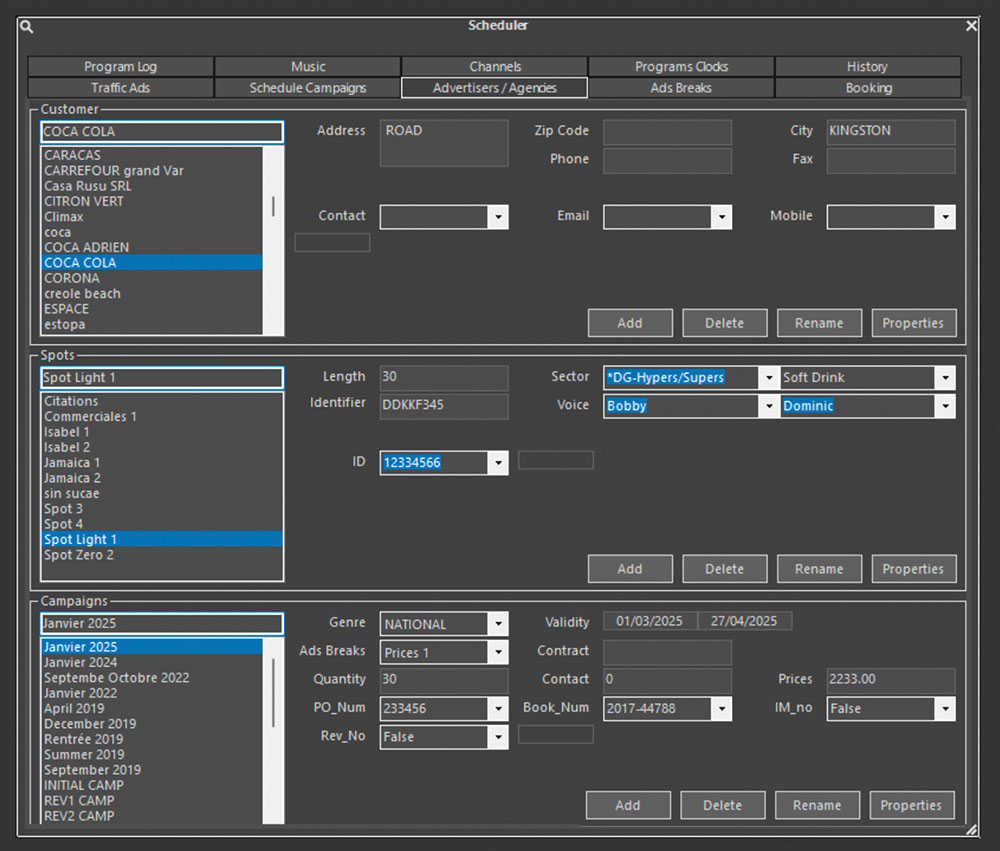Go to the Ads Breaks tab
This screenshot has width=1000, height=851.
(681, 88)
